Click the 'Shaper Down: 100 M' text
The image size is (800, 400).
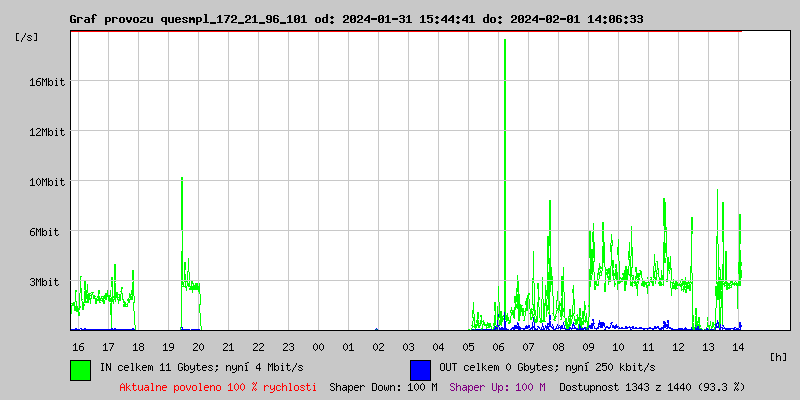(383, 386)
